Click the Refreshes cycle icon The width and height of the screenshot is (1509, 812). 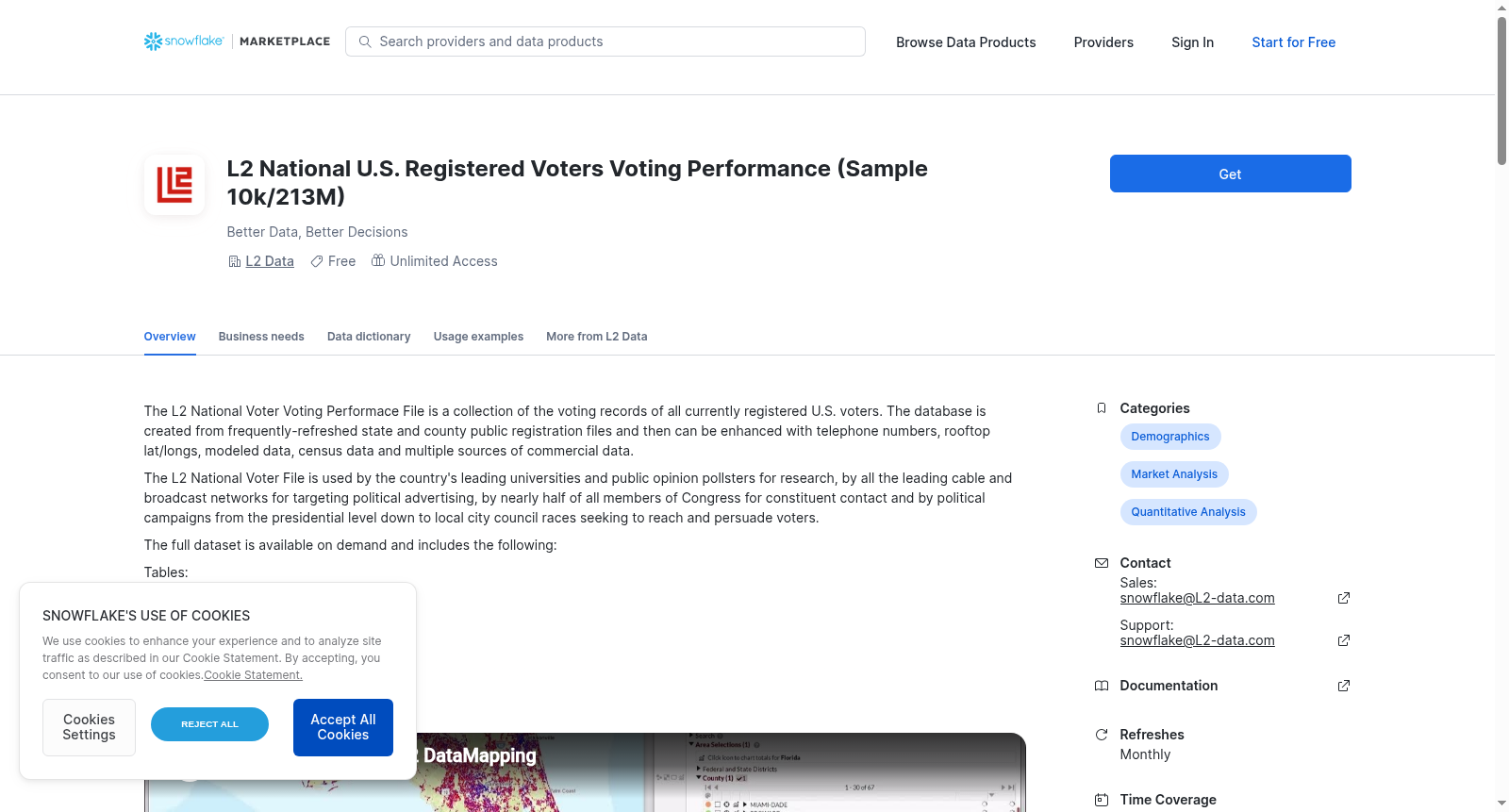(x=1101, y=735)
